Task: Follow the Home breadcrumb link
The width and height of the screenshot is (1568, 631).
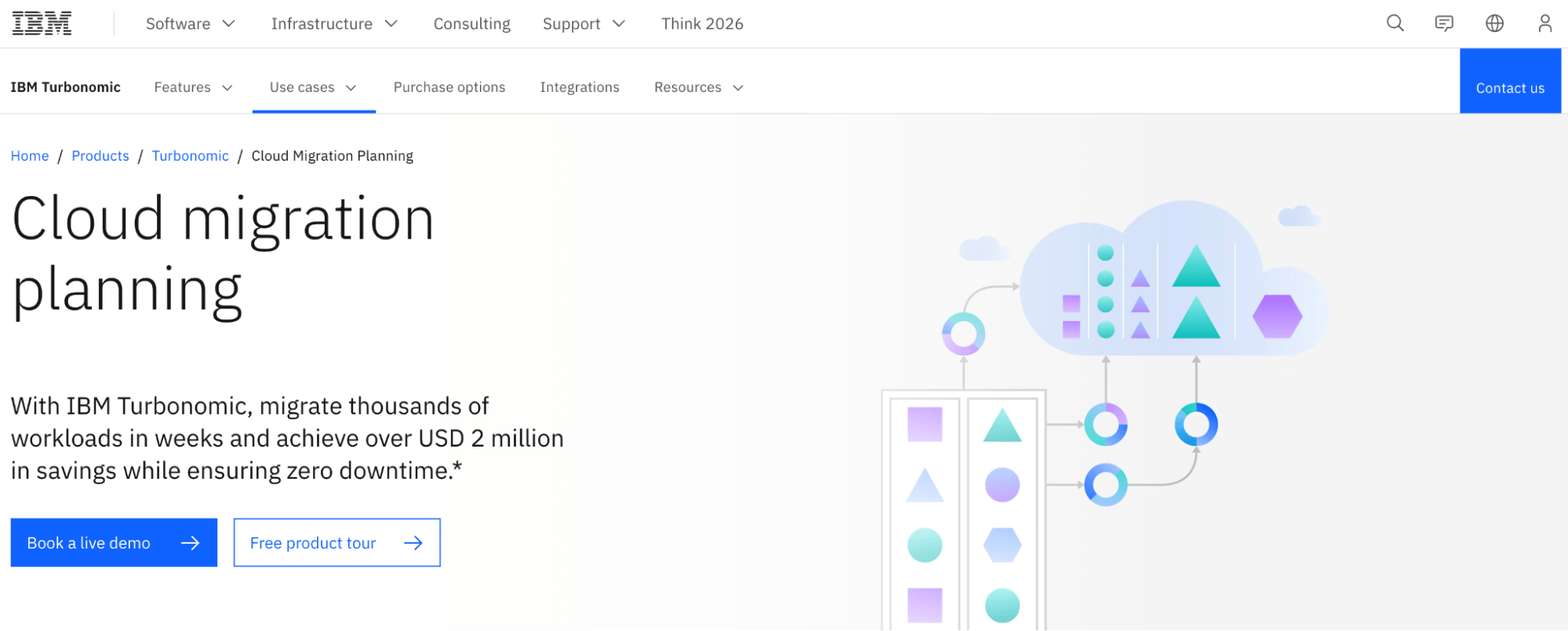Action: (x=30, y=155)
